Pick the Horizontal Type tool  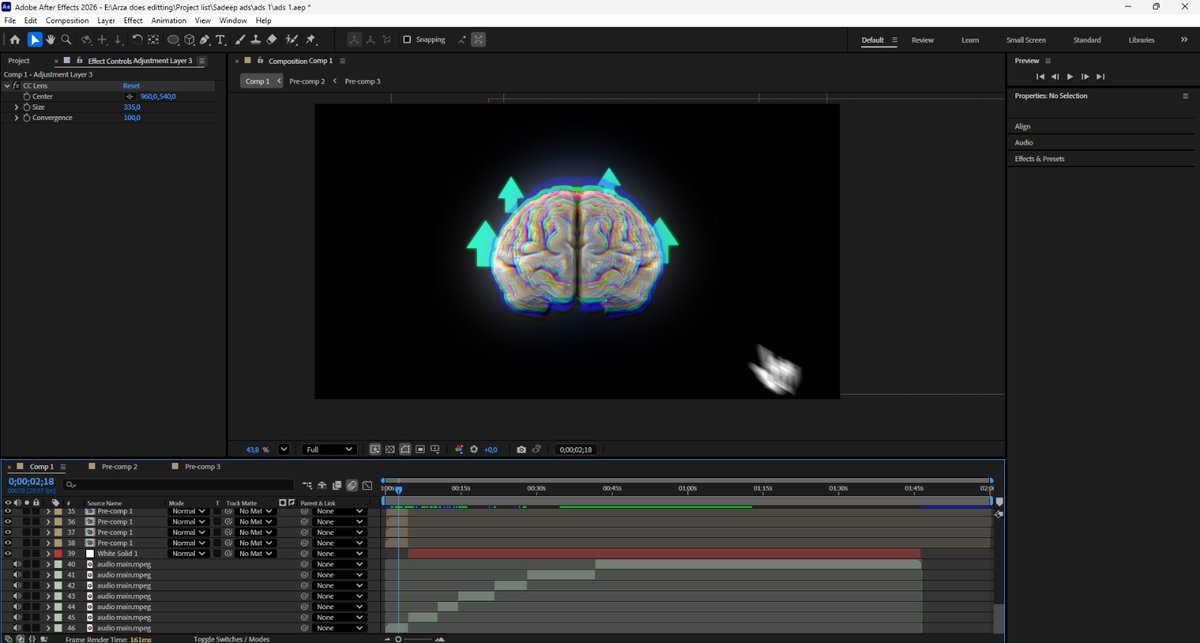(x=220, y=40)
